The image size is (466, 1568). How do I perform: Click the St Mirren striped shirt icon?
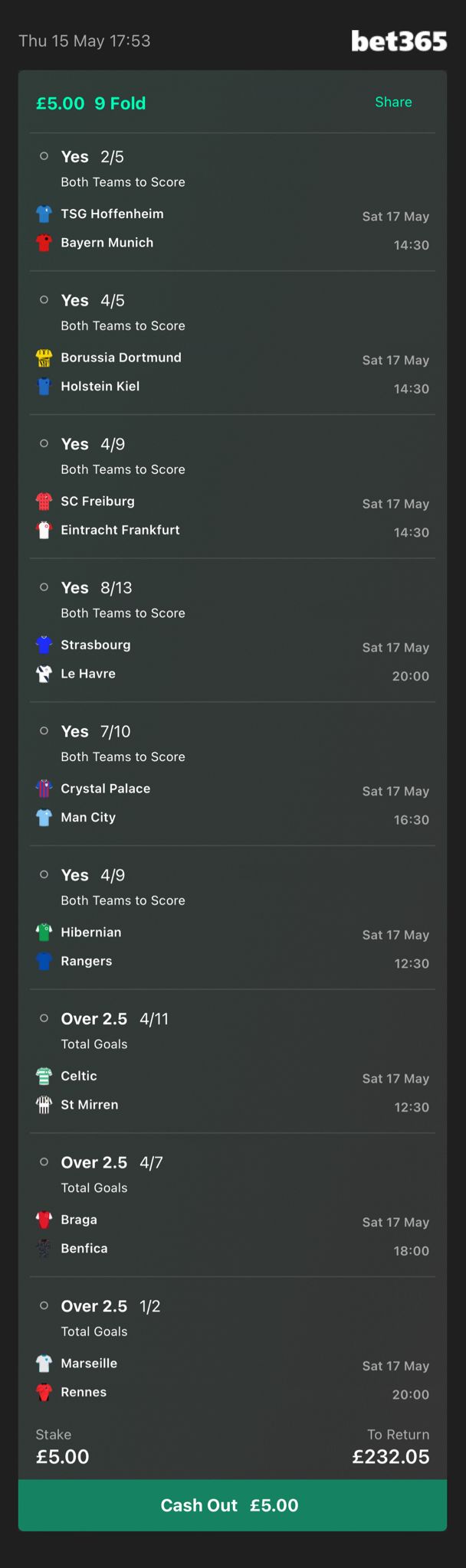[x=44, y=1105]
